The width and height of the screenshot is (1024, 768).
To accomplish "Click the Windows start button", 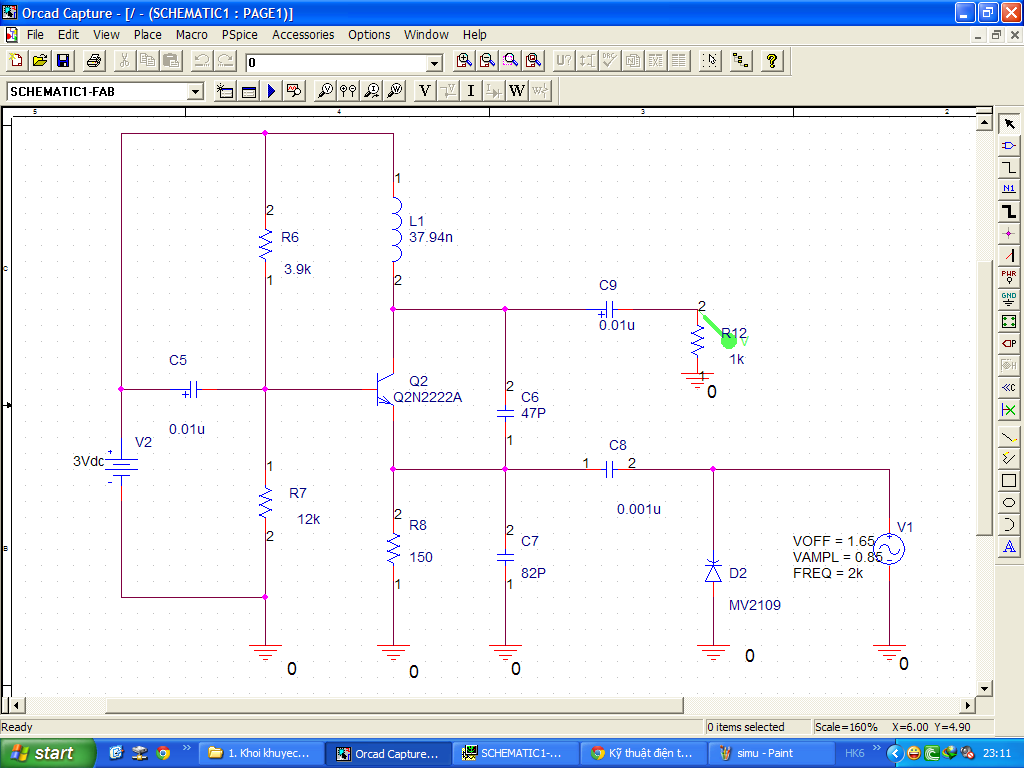I will click(x=47, y=753).
